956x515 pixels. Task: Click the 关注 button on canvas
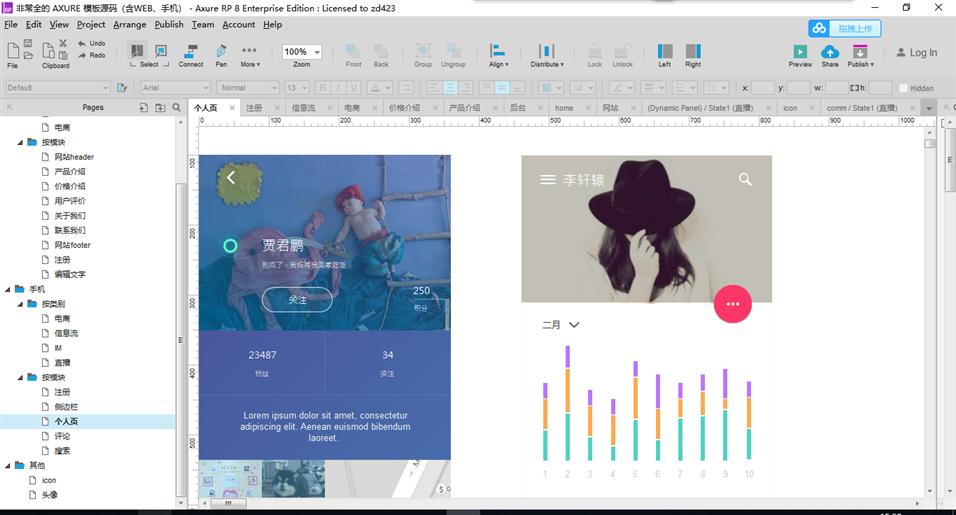point(297,299)
